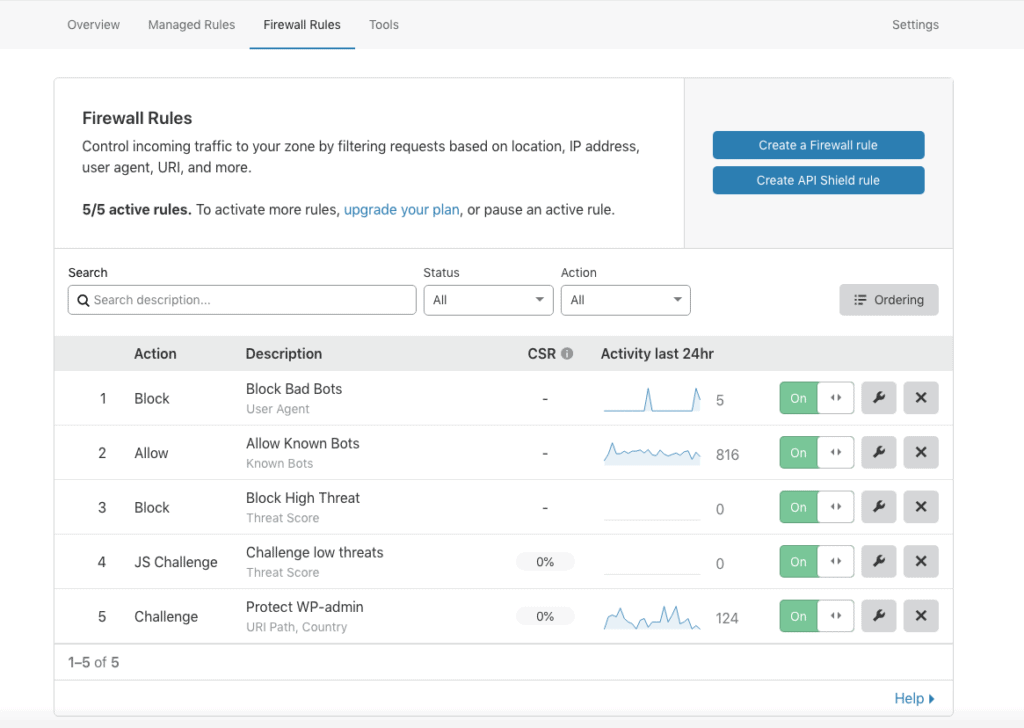View Protect WP-admin activity sparkline

[652, 617]
